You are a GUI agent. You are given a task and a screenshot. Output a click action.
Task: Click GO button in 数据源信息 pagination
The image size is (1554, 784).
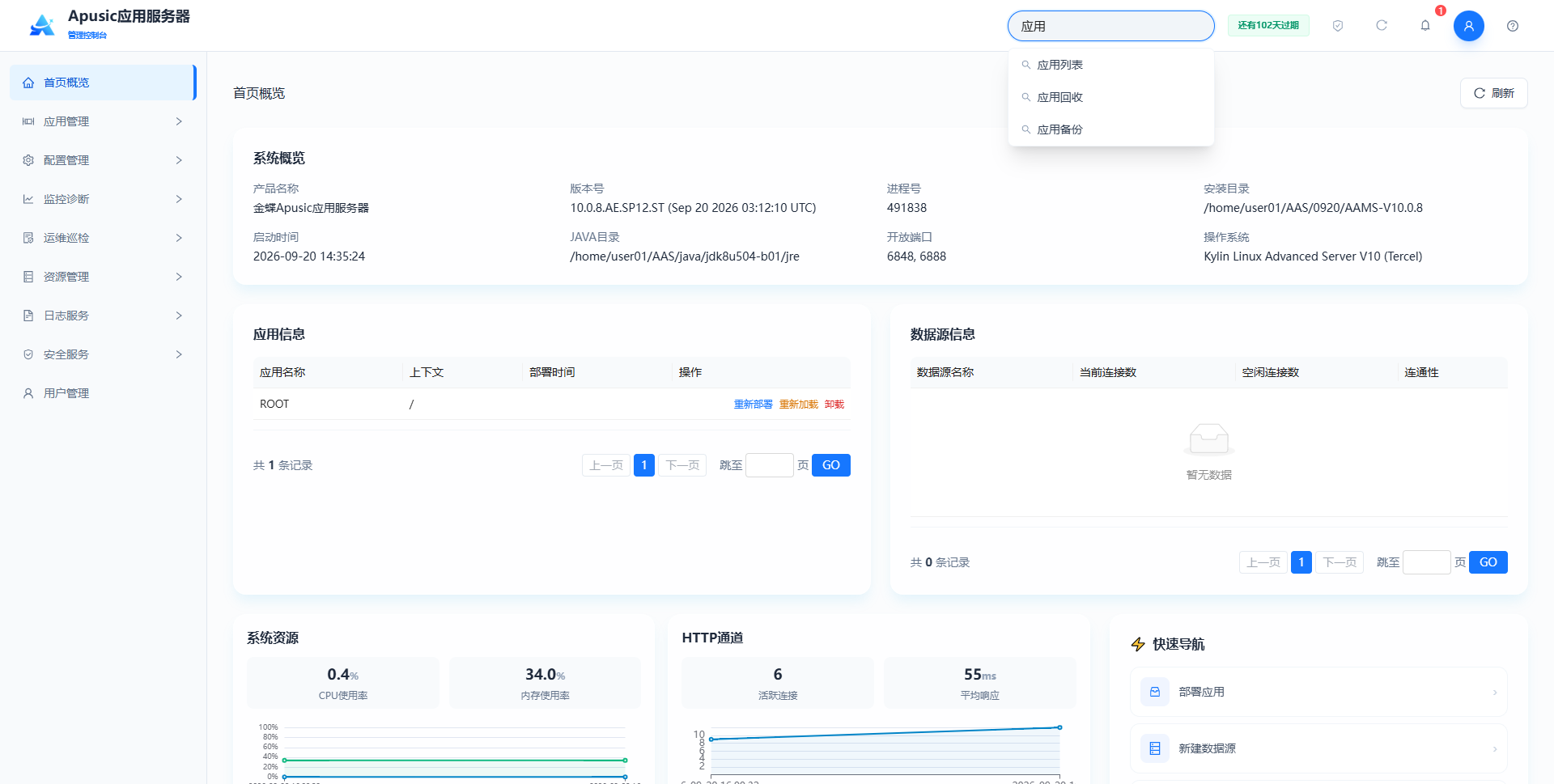[x=1488, y=562]
